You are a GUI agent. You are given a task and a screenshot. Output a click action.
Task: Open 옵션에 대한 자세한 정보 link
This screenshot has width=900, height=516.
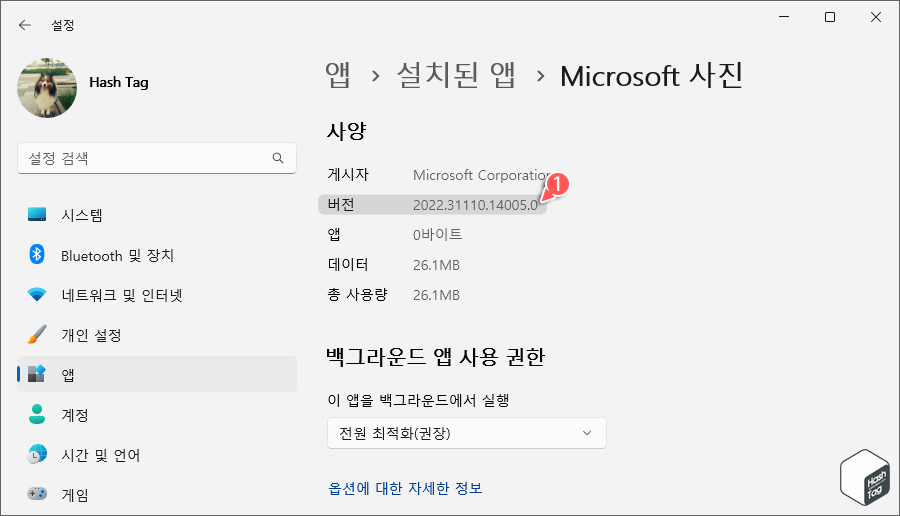pos(405,488)
